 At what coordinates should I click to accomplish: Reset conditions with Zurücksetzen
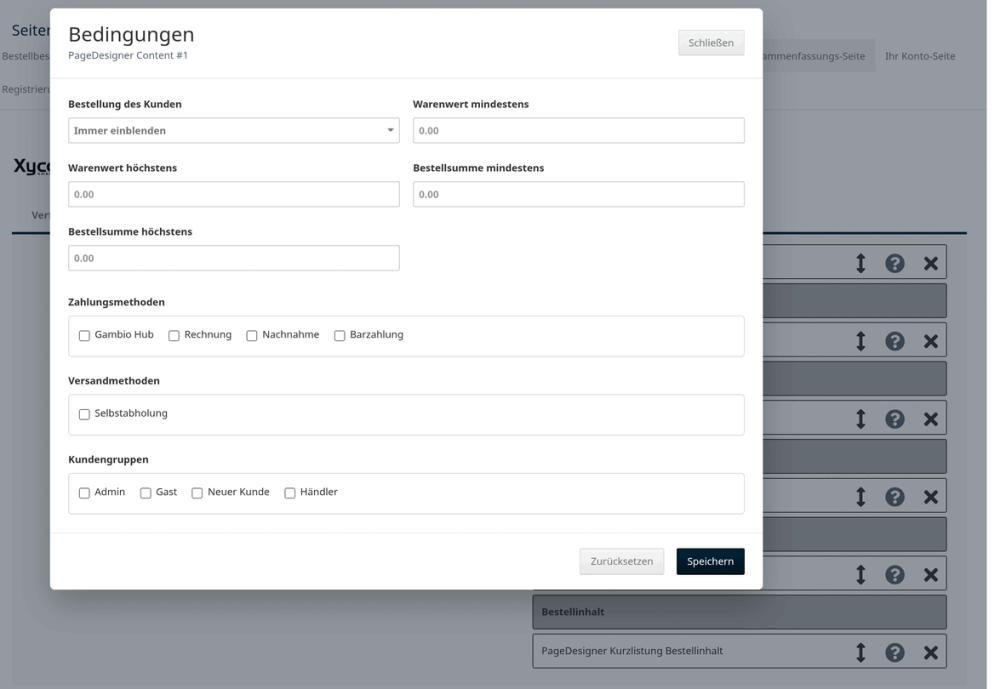point(622,561)
